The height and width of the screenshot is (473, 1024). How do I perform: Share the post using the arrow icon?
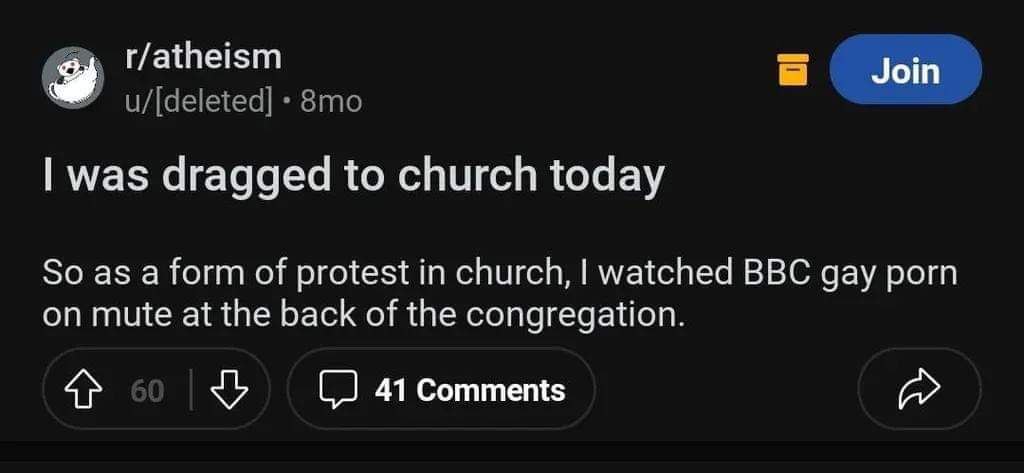pyautogui.click(x=919, y=389)
